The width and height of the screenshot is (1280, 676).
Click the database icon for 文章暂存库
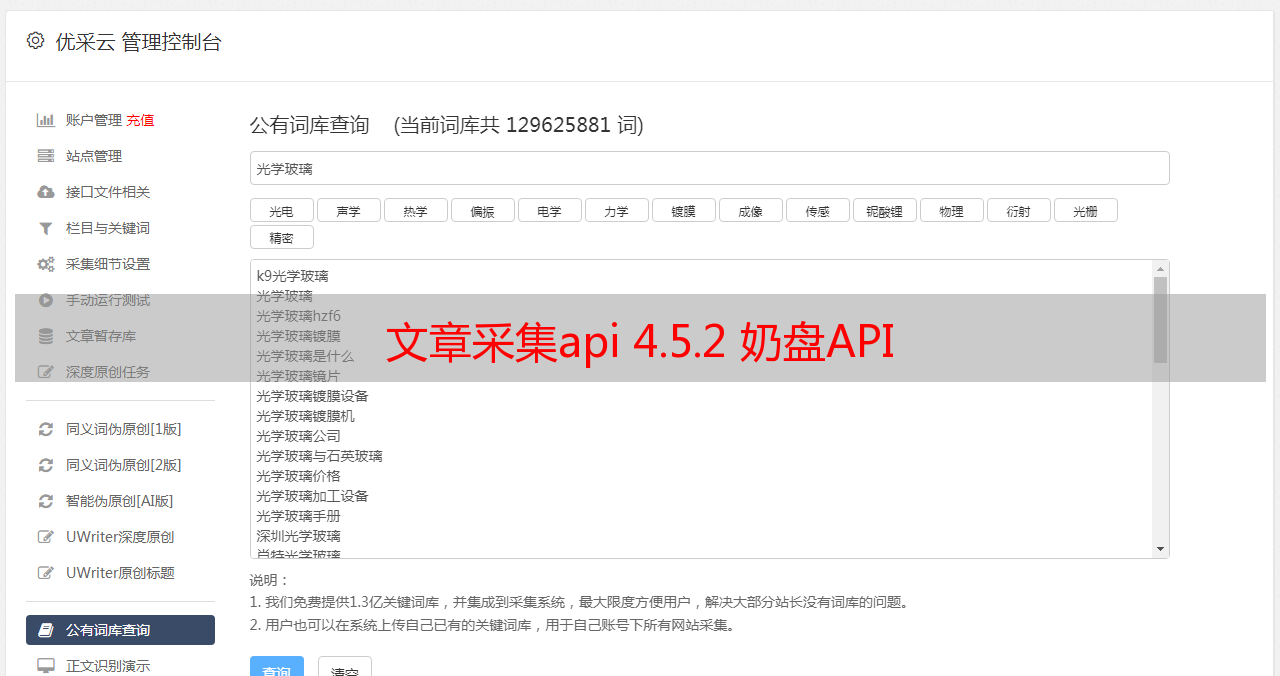click(46, 336)
